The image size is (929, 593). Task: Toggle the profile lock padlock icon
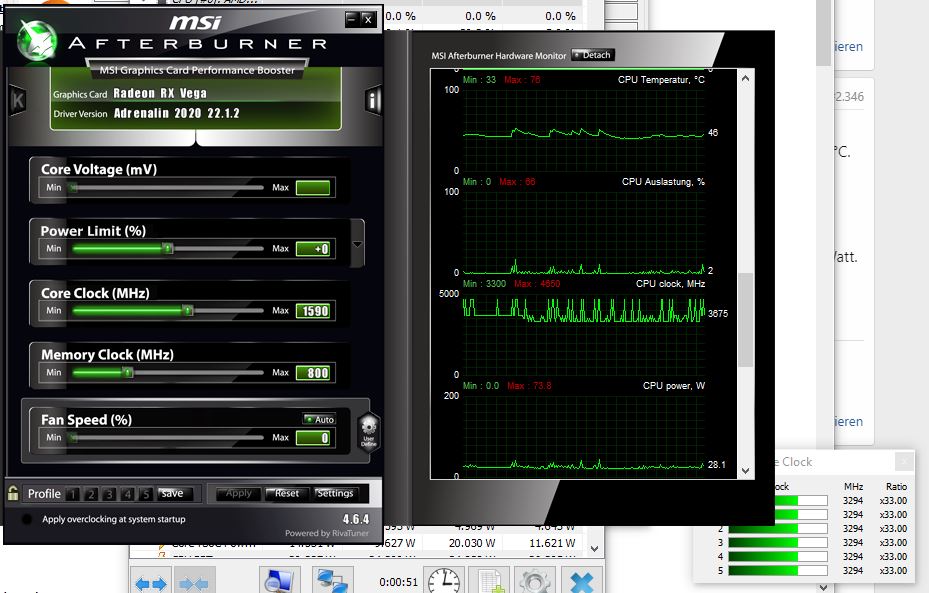13,493
